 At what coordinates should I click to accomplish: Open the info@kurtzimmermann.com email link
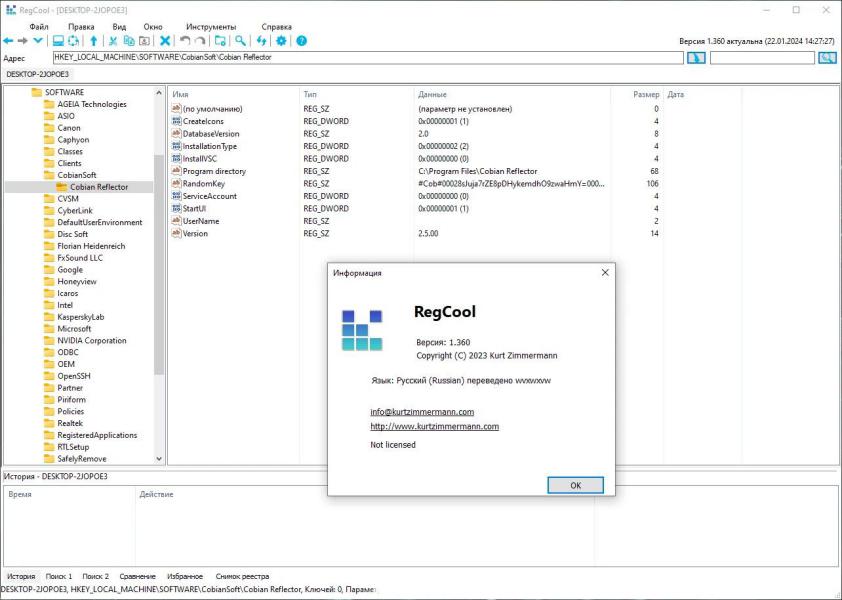click(x=422, y=412)
